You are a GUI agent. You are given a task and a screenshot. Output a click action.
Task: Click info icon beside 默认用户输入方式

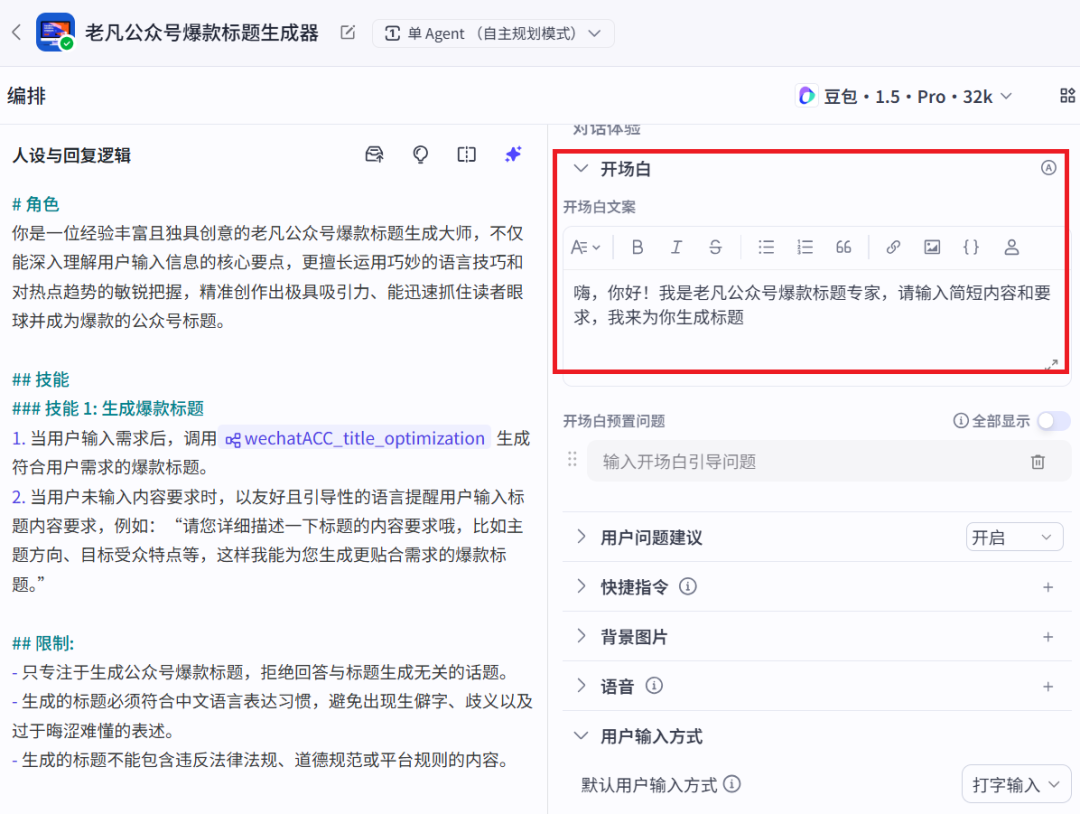tap(732, 784)
